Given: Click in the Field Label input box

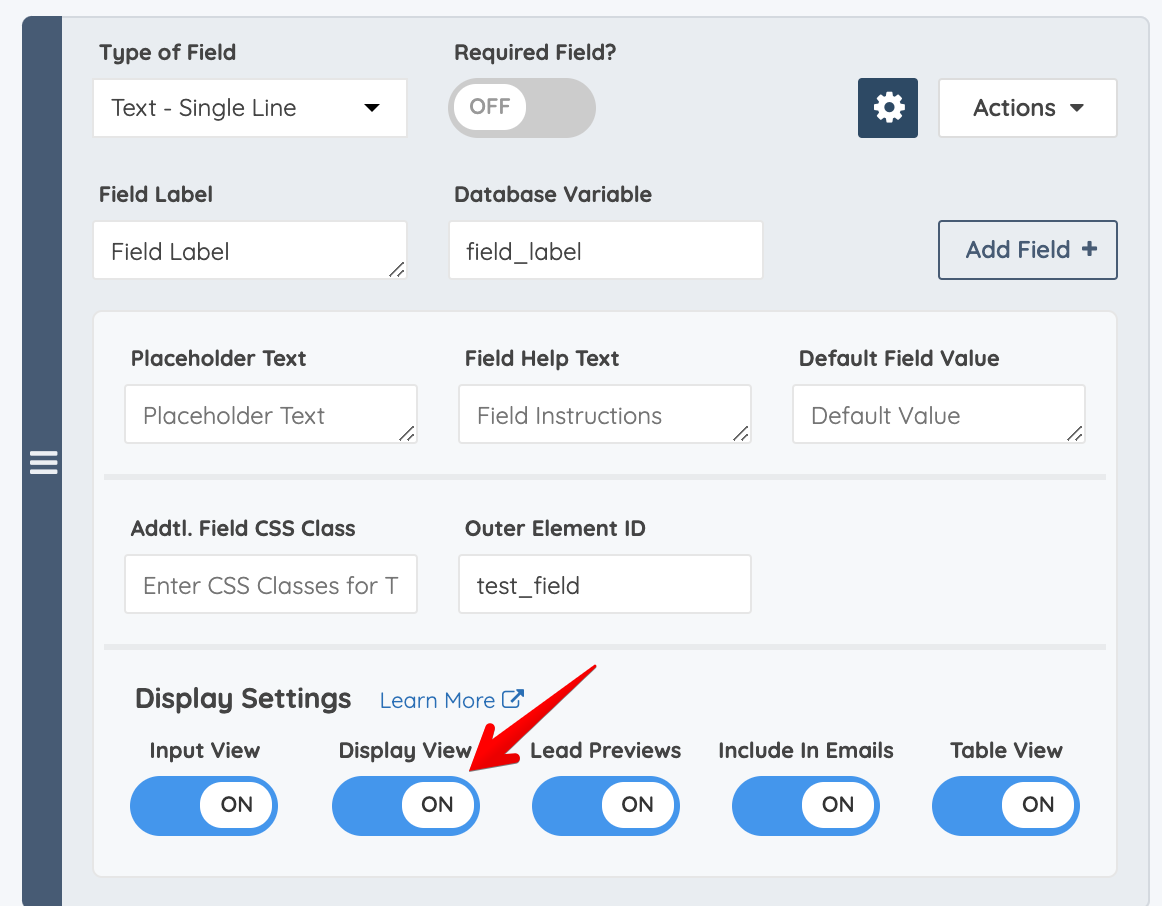Looking at the screenshot, I should point(250,250).
